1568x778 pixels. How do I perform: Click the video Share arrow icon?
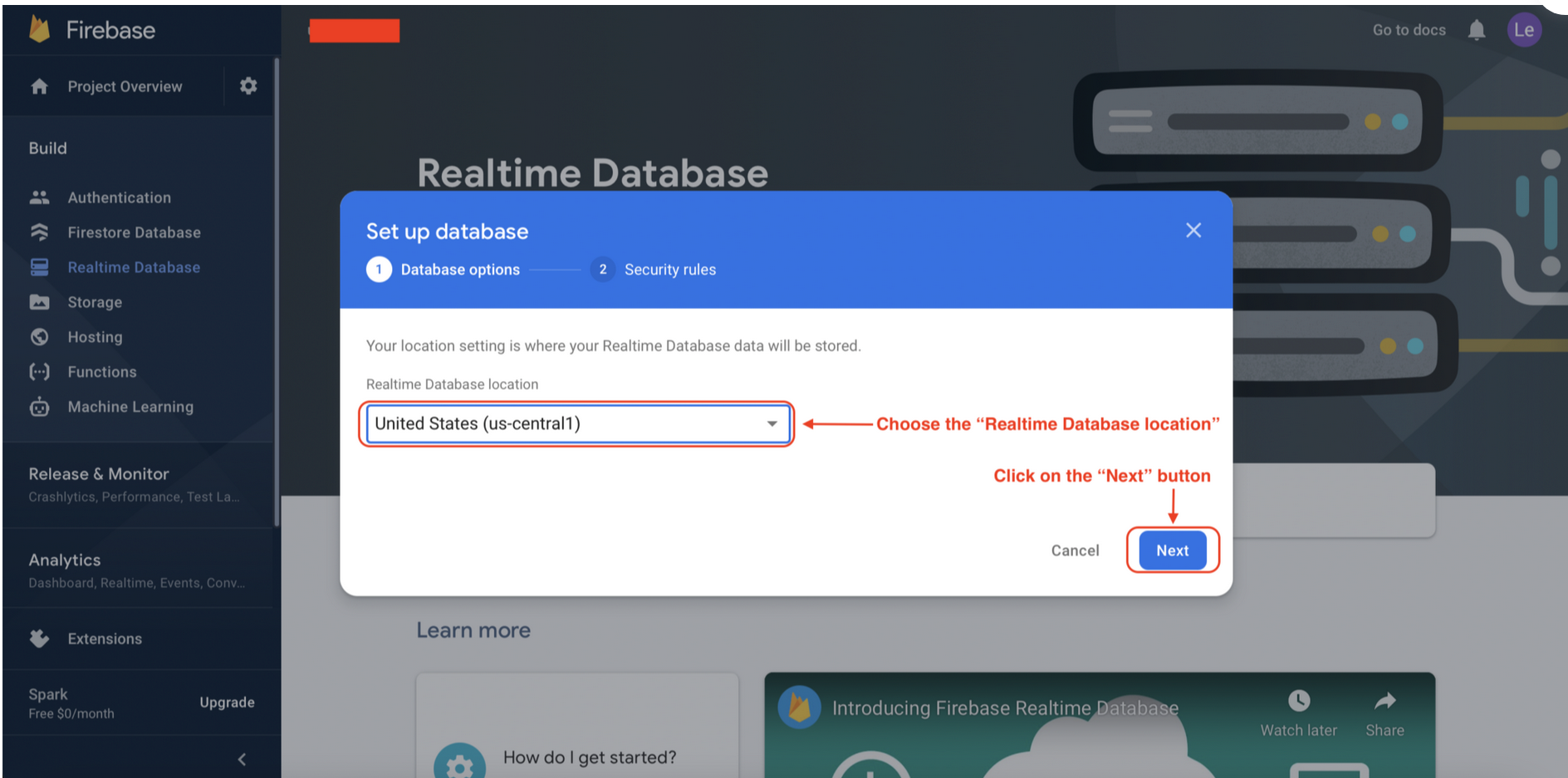click(1384, 701)
